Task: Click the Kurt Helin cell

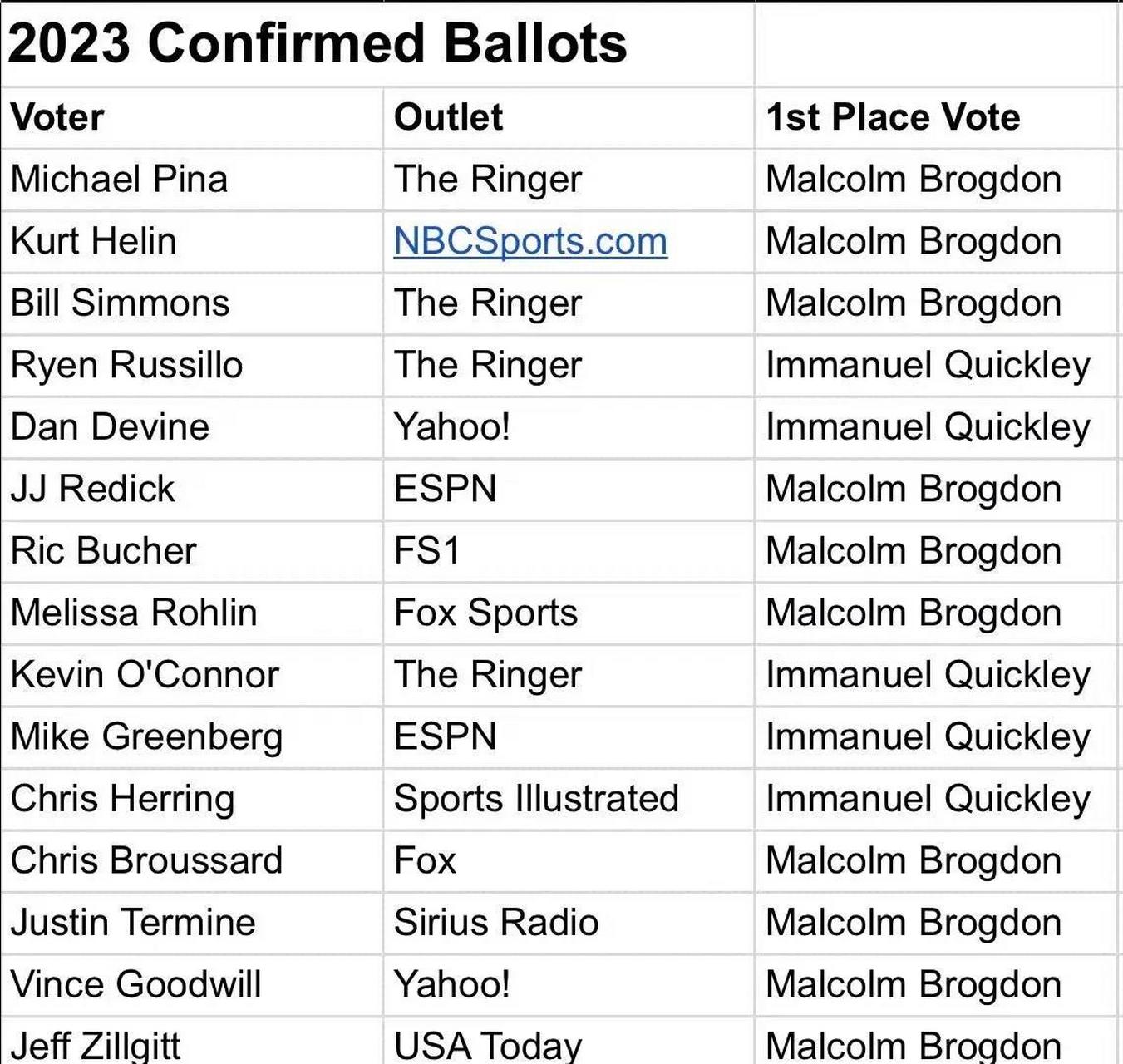Action: coord(93,241)
